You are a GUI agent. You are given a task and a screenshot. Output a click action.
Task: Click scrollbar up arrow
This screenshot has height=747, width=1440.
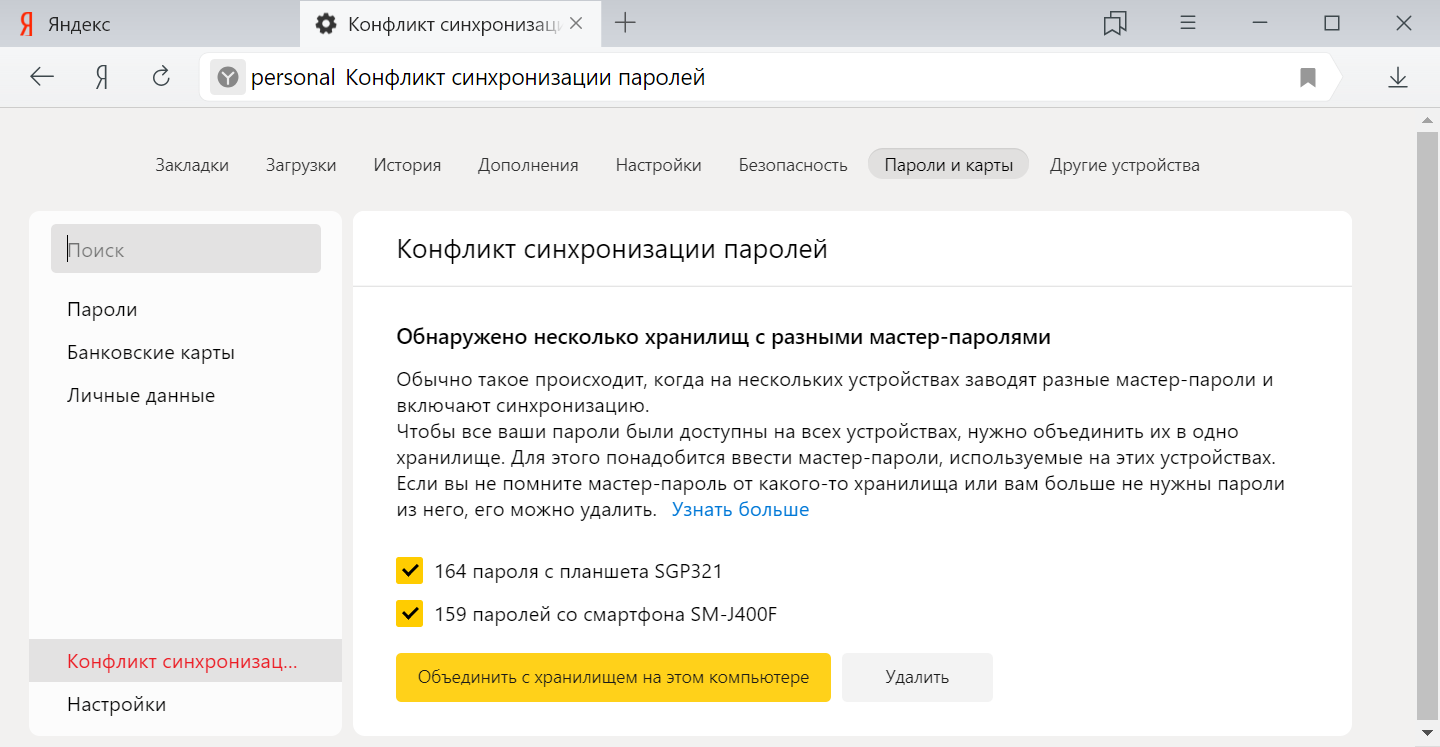tap(1427, 120)
